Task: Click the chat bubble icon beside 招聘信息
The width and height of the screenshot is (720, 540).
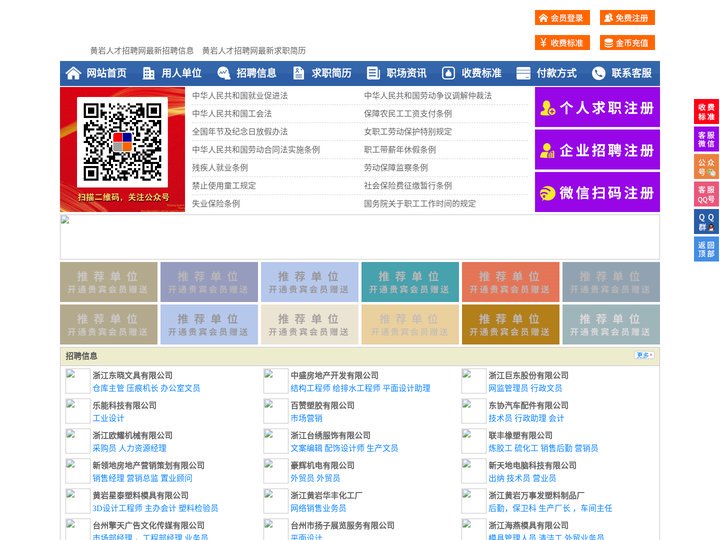Action: point(223,73)
